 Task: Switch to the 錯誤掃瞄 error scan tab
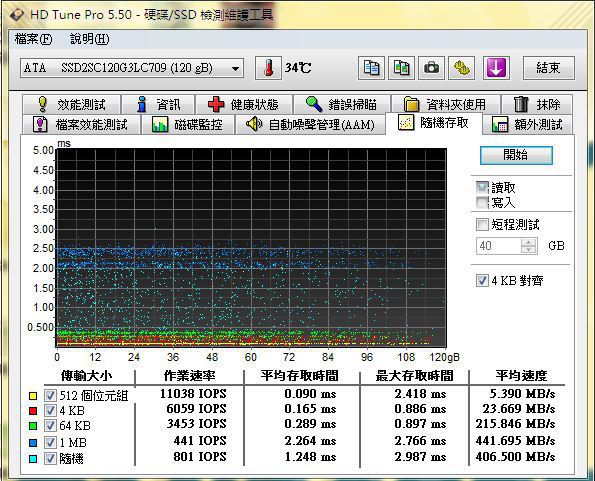click(x=342, y=104)
